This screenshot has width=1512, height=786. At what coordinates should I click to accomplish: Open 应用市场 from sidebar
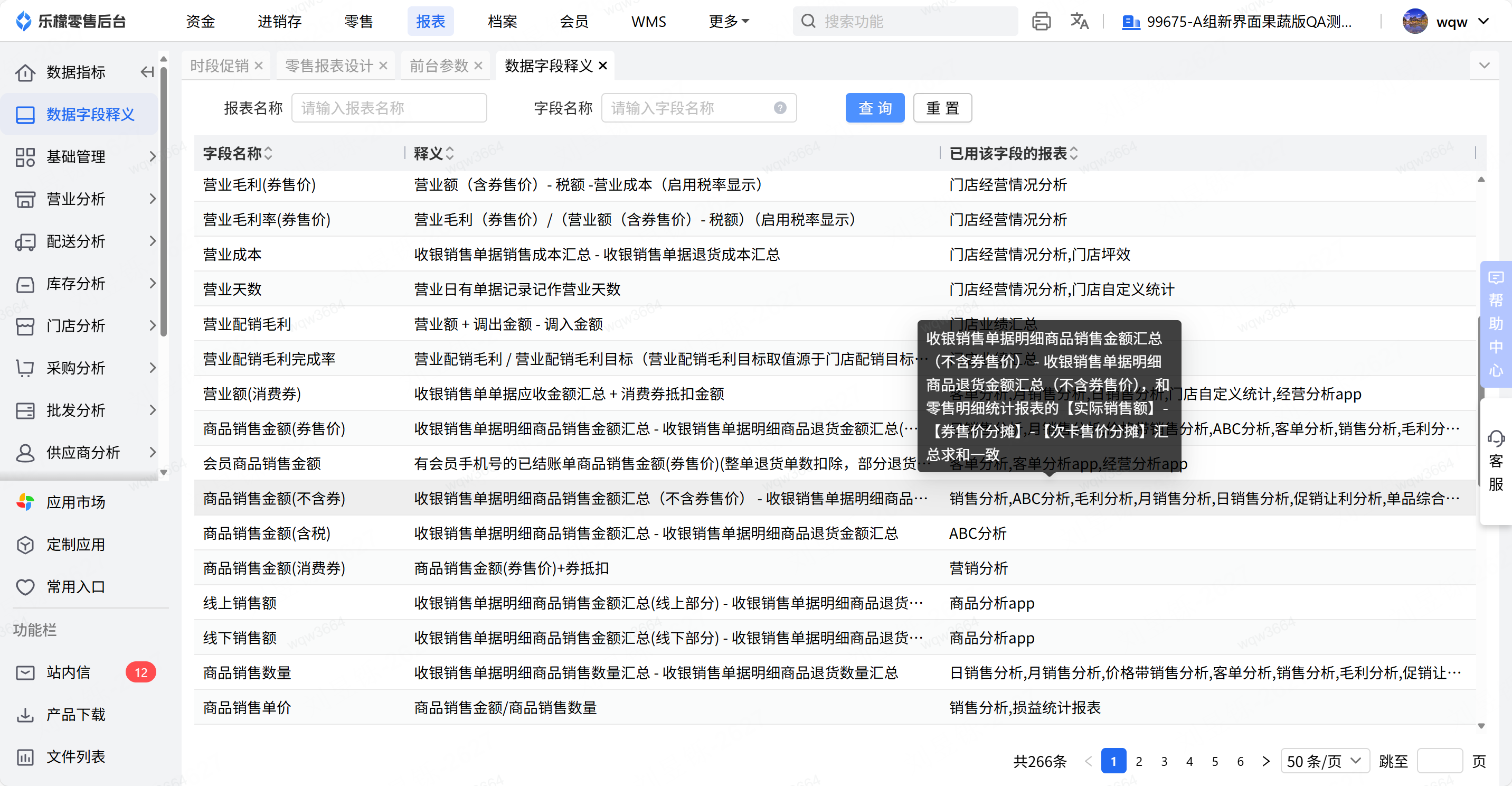[75, 502]
